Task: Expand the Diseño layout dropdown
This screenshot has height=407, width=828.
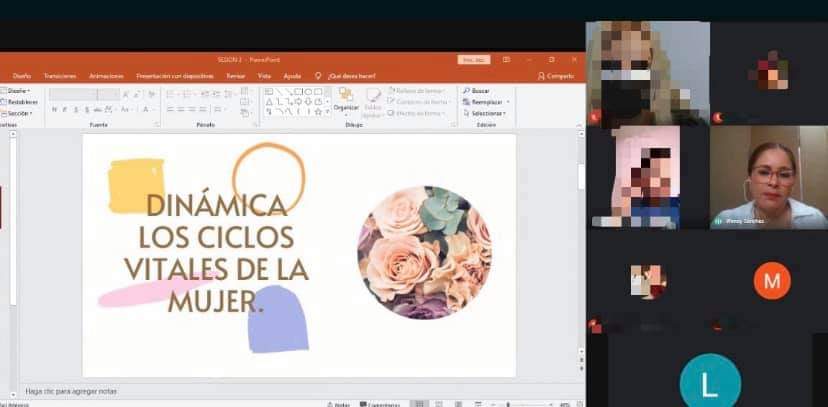Action: pyautogui.click(x=19, y=90)
